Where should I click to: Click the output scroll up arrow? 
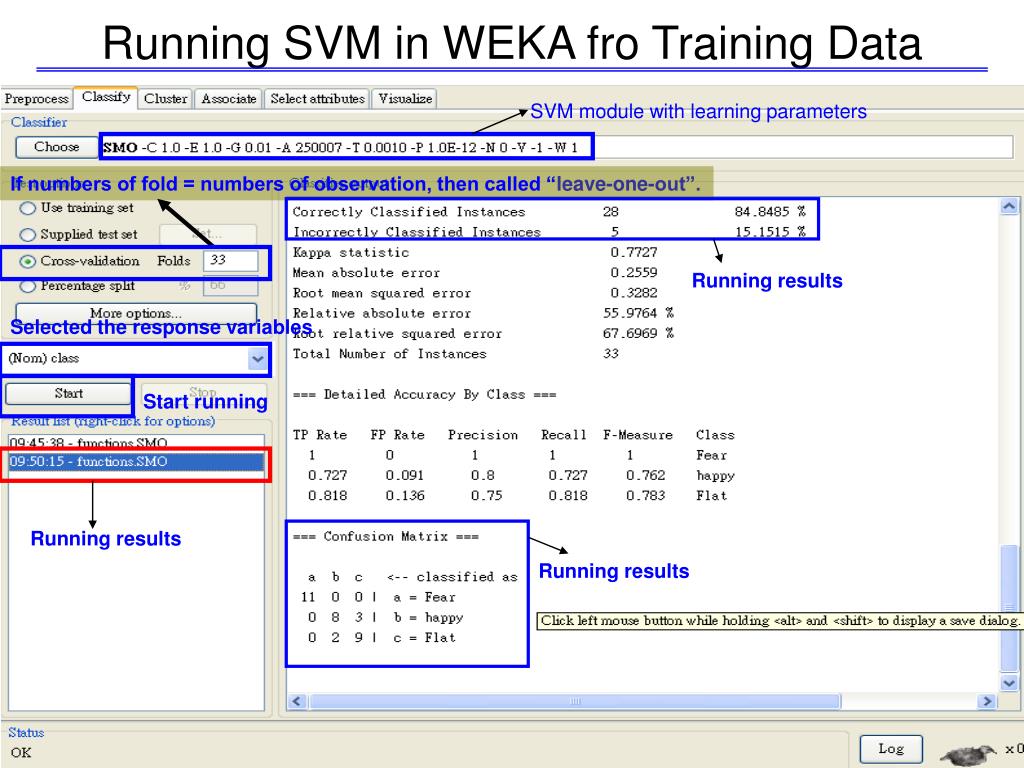[x=1009, y=206]
